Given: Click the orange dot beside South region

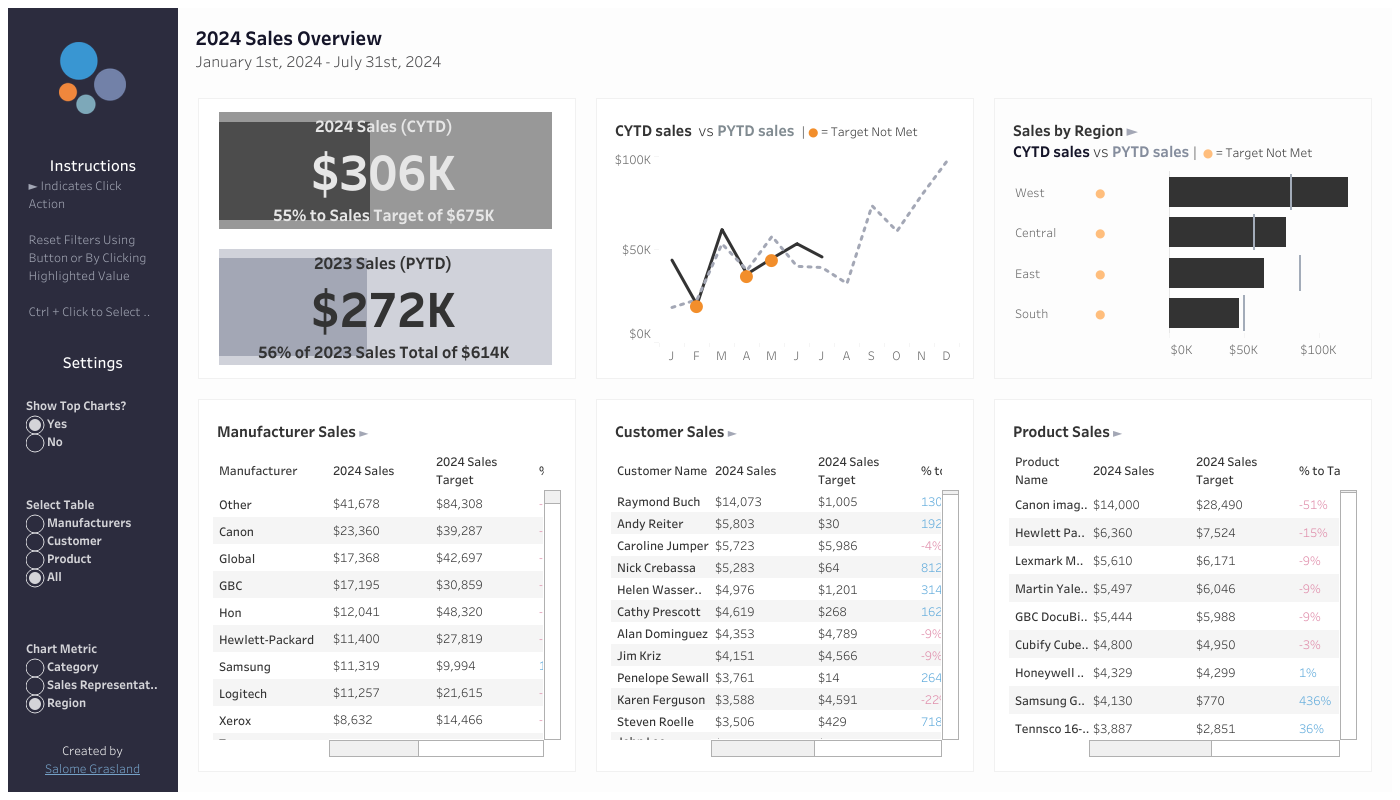Looking at the screenshot, I should 1100,315.
